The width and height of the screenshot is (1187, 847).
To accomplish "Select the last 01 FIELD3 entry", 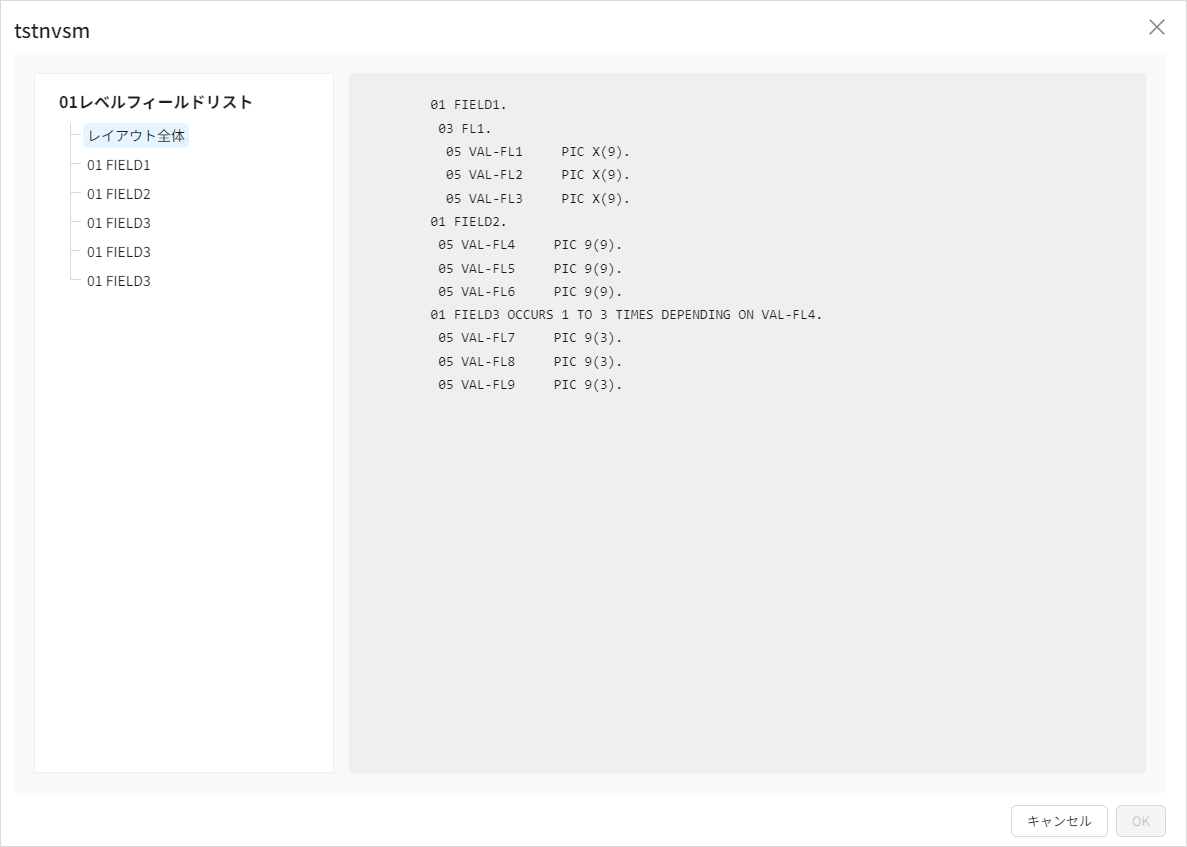I will point(120,280).
